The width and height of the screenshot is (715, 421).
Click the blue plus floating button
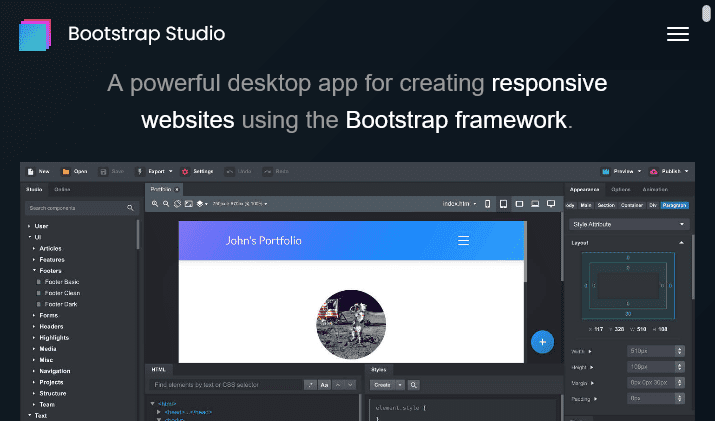(542, 342)
